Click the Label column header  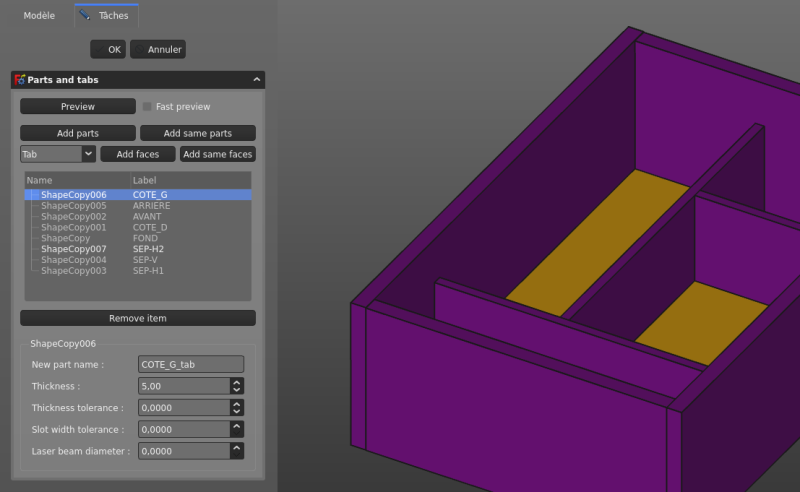[191, 180]
